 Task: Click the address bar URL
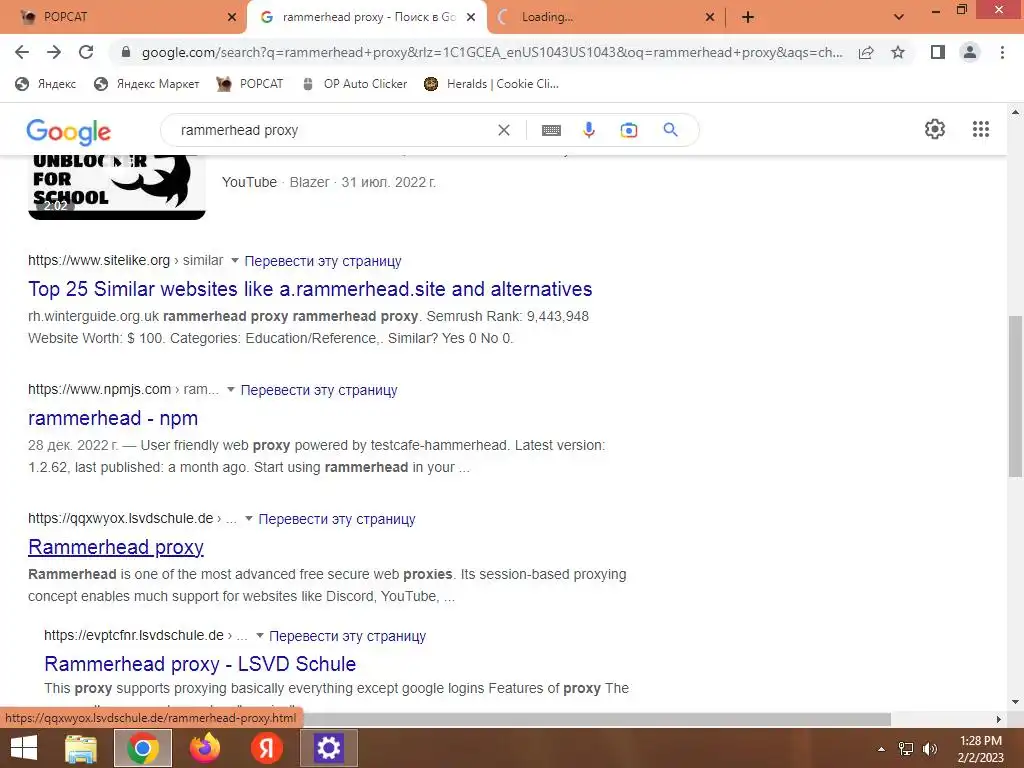[492, 52]
